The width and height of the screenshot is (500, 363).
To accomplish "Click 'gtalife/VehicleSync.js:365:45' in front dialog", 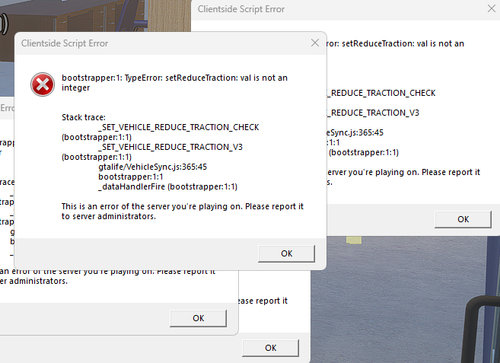I will point(153,167).
